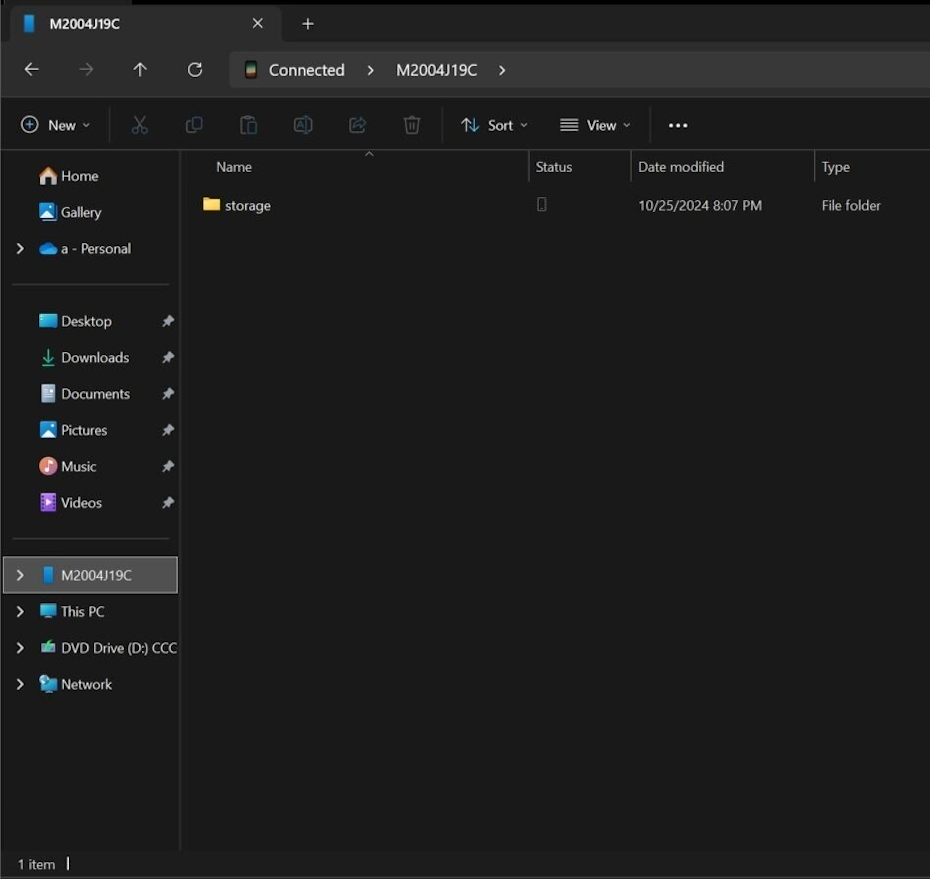Image resolution: width=930 pixels, height=879 pixels.
Task: Open the View layout dropdown
Action: 596,125
